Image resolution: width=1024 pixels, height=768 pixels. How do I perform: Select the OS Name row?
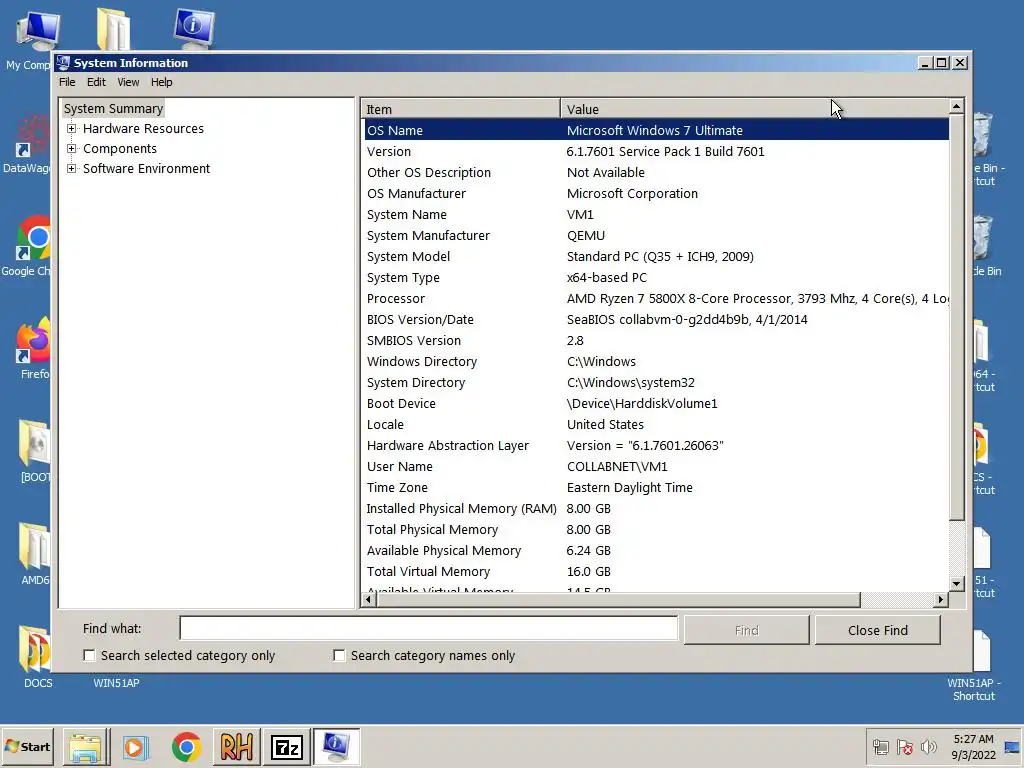[x=656, y=130]
